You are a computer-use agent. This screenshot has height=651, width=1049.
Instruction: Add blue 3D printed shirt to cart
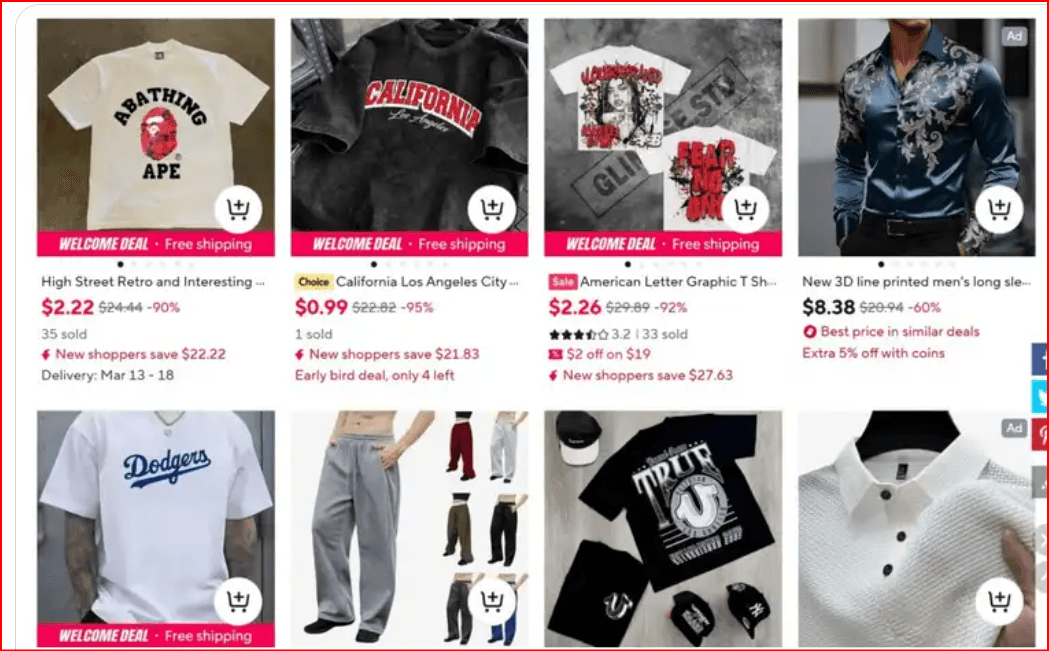click(999, 209)
